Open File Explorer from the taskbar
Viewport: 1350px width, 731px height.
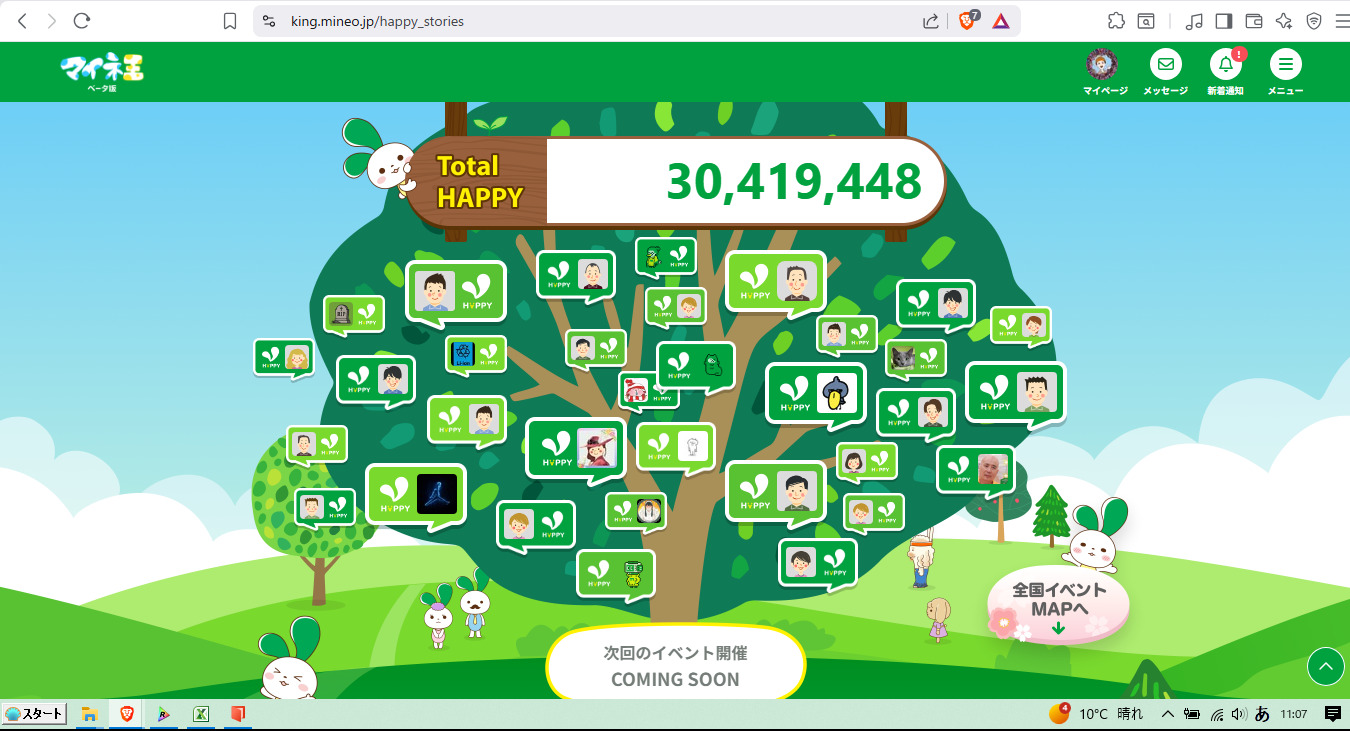point(89,714)
